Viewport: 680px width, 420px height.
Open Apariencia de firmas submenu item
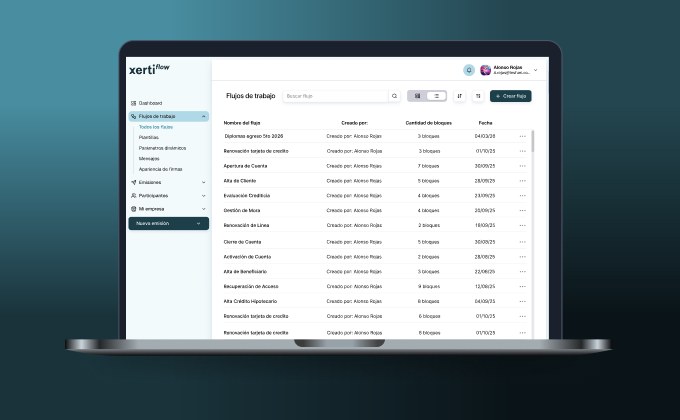(160, 169)
